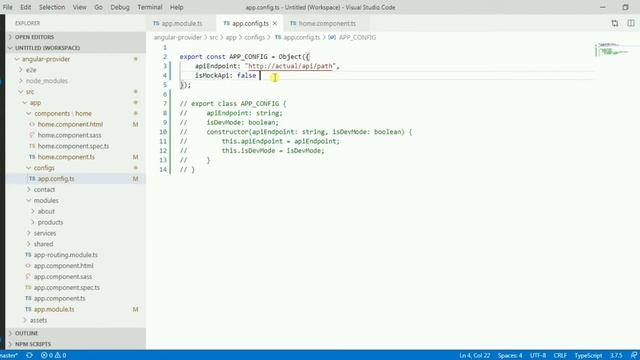640x360 pixels.
Task: Click the split editor icon
Action: [x=631, y=23]
